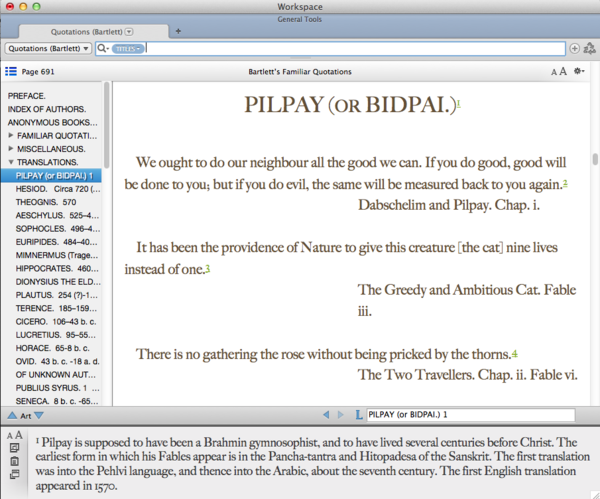Open footnote 2 link after first quotation
The height and width of the screenshot is (499, 600).
point(565,183)
